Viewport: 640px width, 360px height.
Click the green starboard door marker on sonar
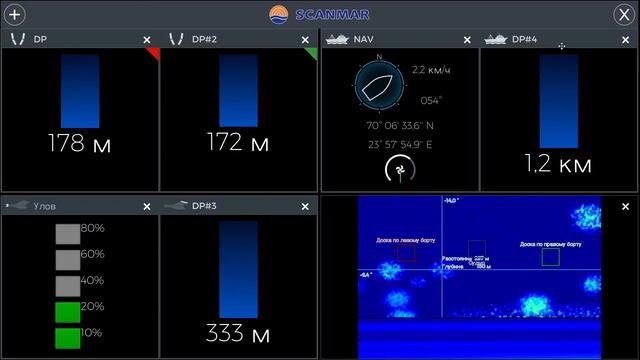coord(551,257)
